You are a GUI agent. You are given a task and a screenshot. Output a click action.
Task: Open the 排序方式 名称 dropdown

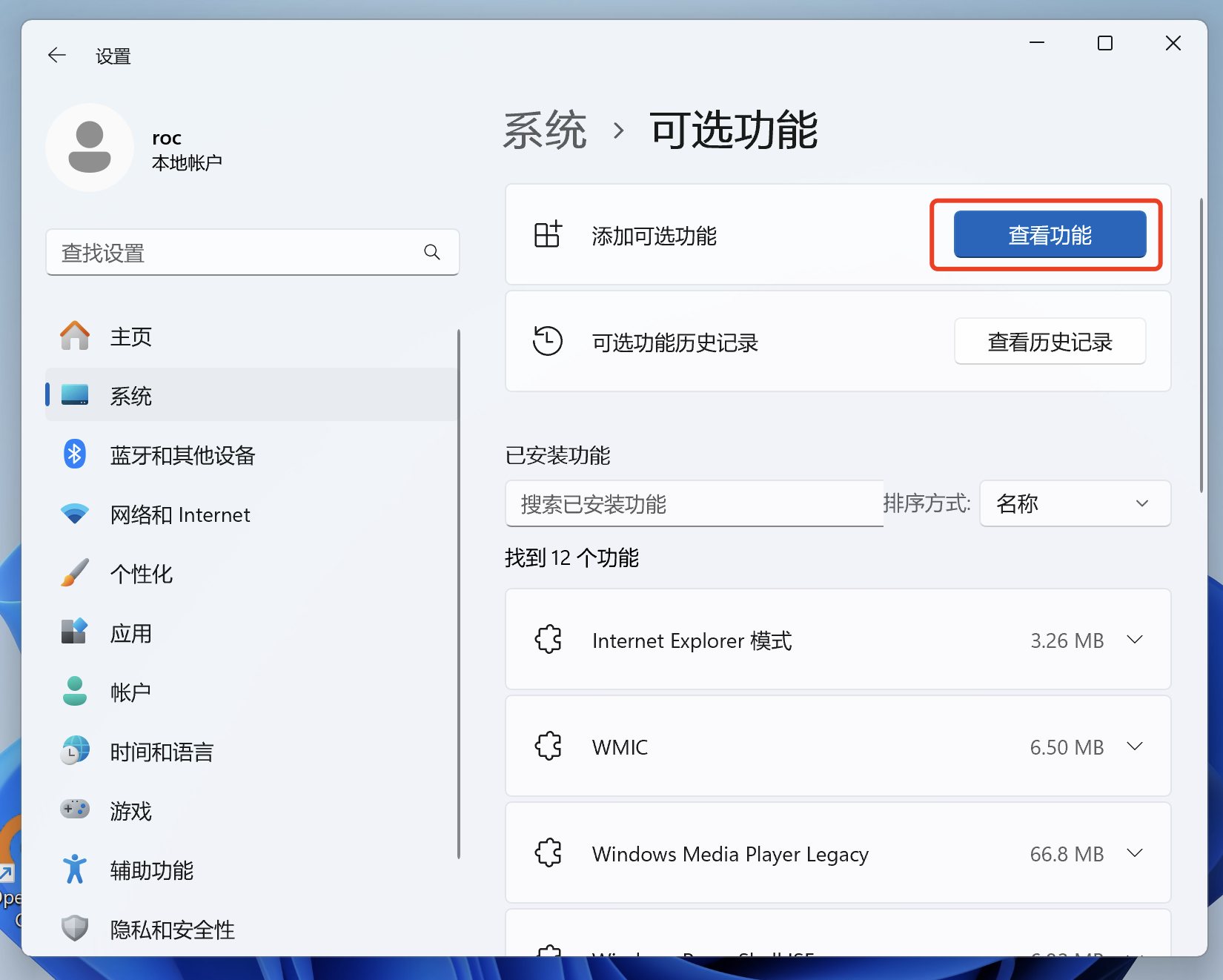point(1075,503)
